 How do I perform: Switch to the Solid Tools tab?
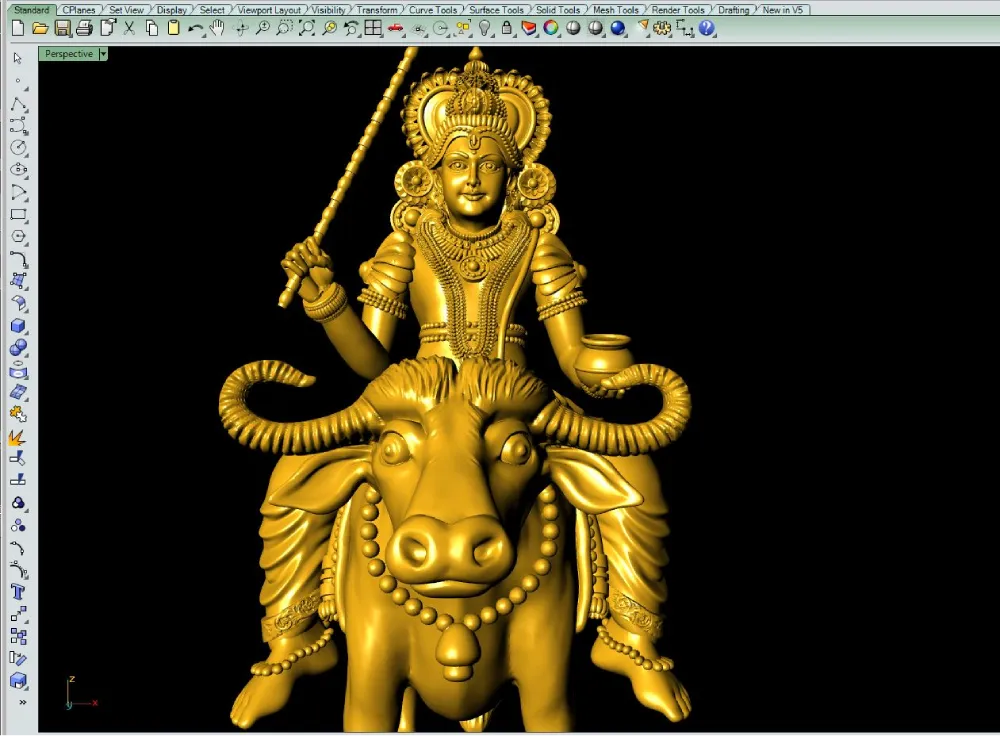[x=558, y=10]
